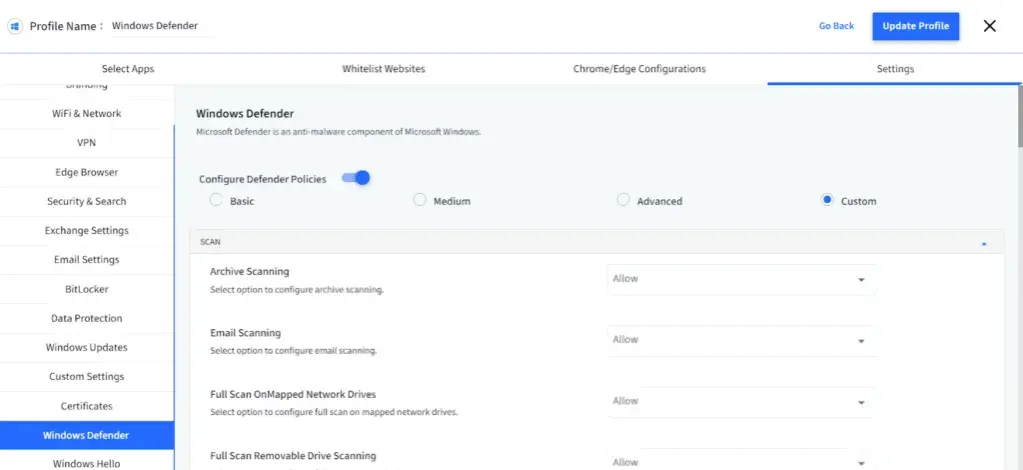Select the Advanced radio button
The width and height of the screenshot is (1023, 470).
pos(623,200)
